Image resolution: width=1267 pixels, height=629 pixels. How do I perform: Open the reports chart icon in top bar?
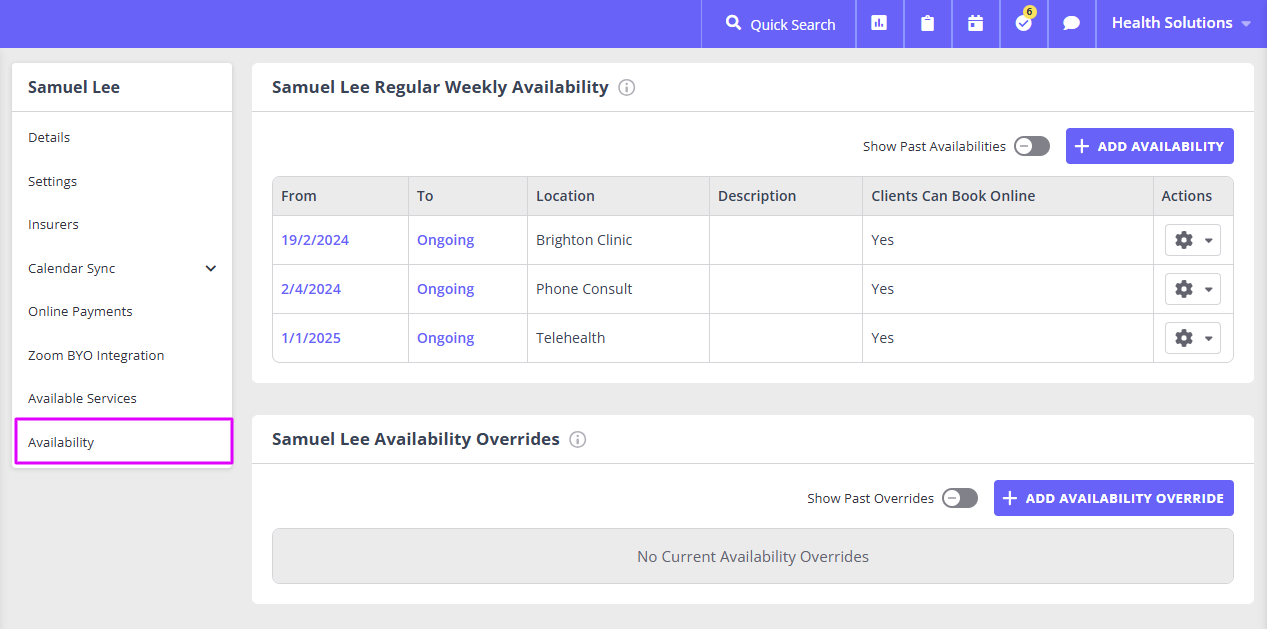tap(879, 23)
